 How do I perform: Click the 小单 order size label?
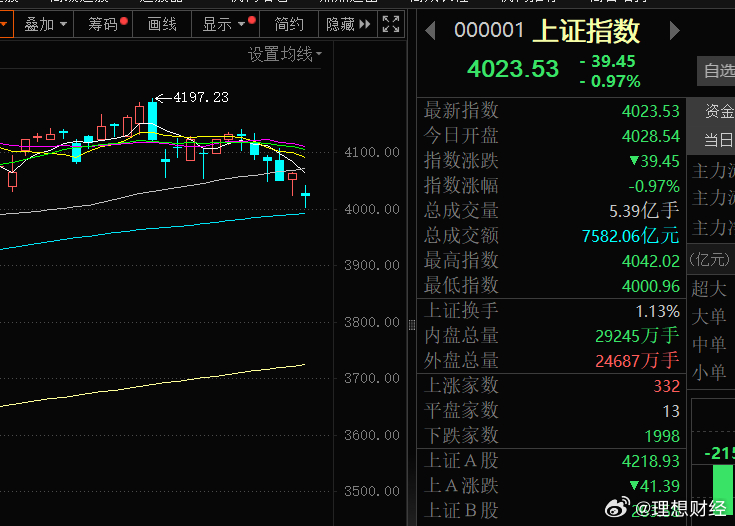pyautogui.click(x=709, y=373)
